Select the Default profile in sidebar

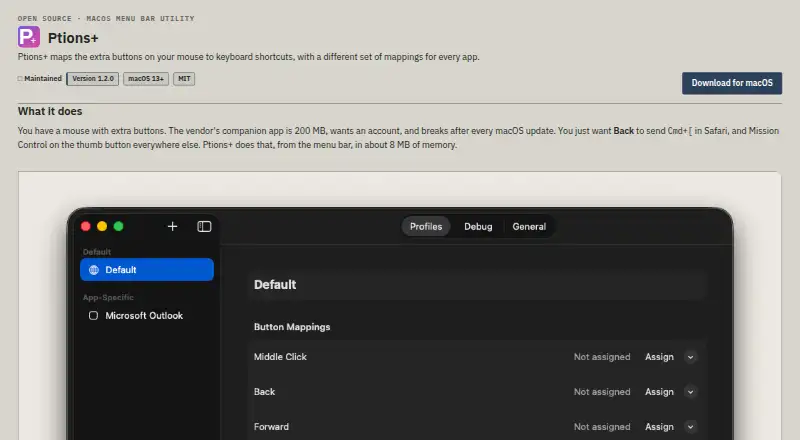coord(147,270)
